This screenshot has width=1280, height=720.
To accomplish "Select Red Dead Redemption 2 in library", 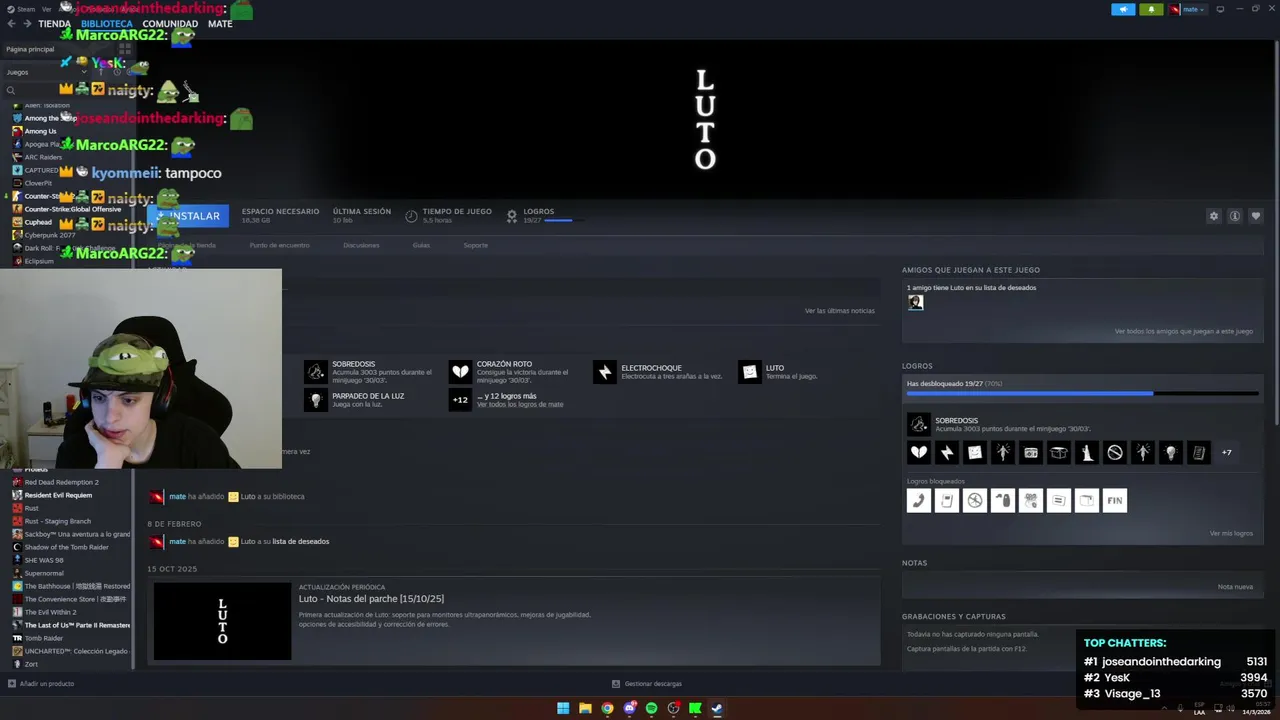I will [x=61, y=482].
